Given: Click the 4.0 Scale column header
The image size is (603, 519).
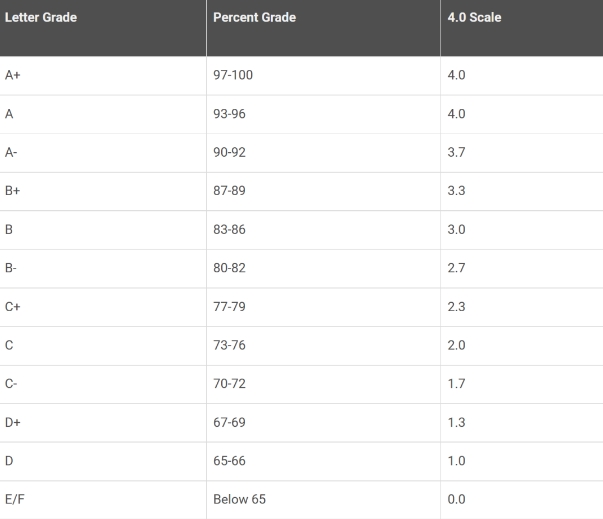Looking at the screenshot, I should (x=522, y=28).
